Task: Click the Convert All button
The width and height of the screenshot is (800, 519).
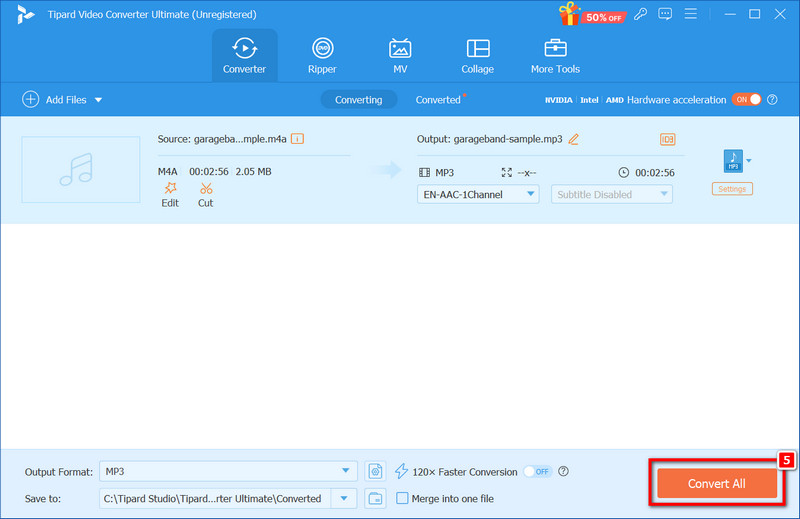Action: coord(717,483)
